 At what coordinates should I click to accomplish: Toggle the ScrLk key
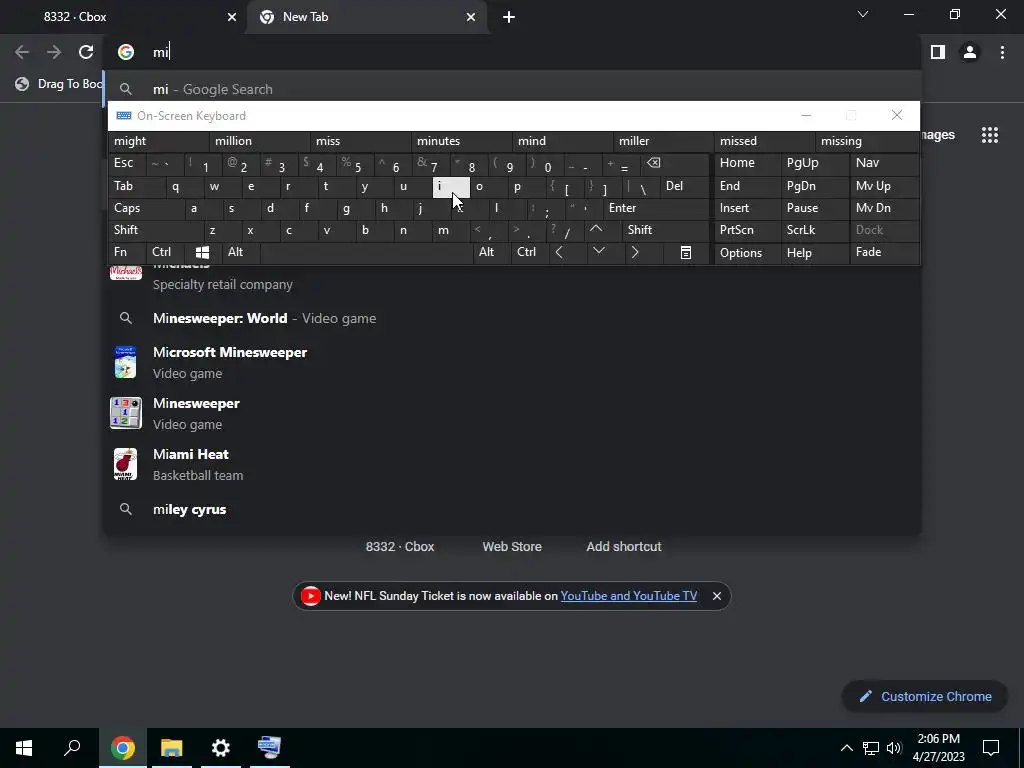[x=814, y=230]
